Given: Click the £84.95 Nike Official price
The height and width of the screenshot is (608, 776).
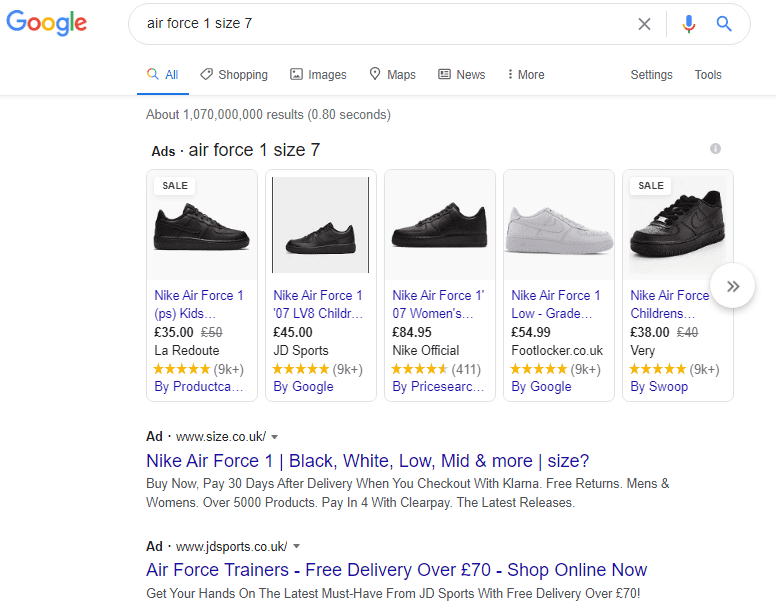Looking at the screenshot, I should [412, 332].
